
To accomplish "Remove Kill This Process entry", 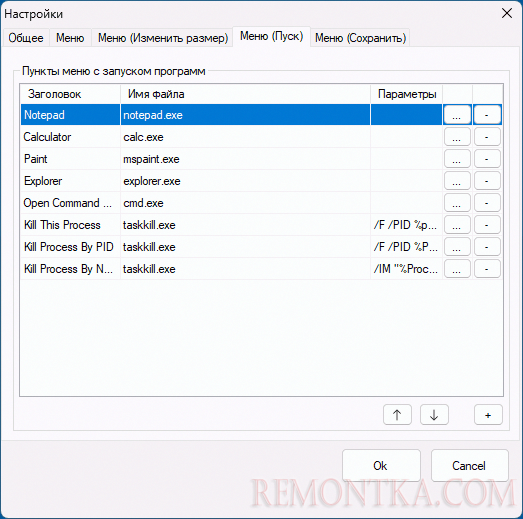I will 487,225.
